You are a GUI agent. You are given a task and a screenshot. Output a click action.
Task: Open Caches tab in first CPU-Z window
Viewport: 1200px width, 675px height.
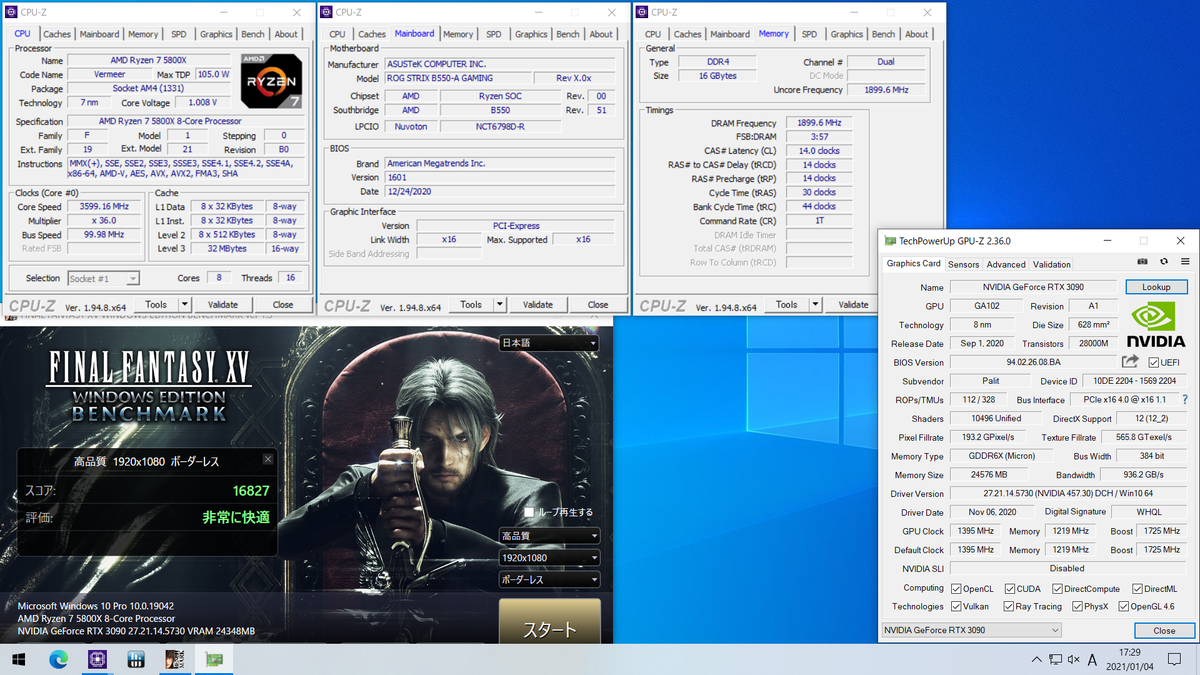click(57, 34)
